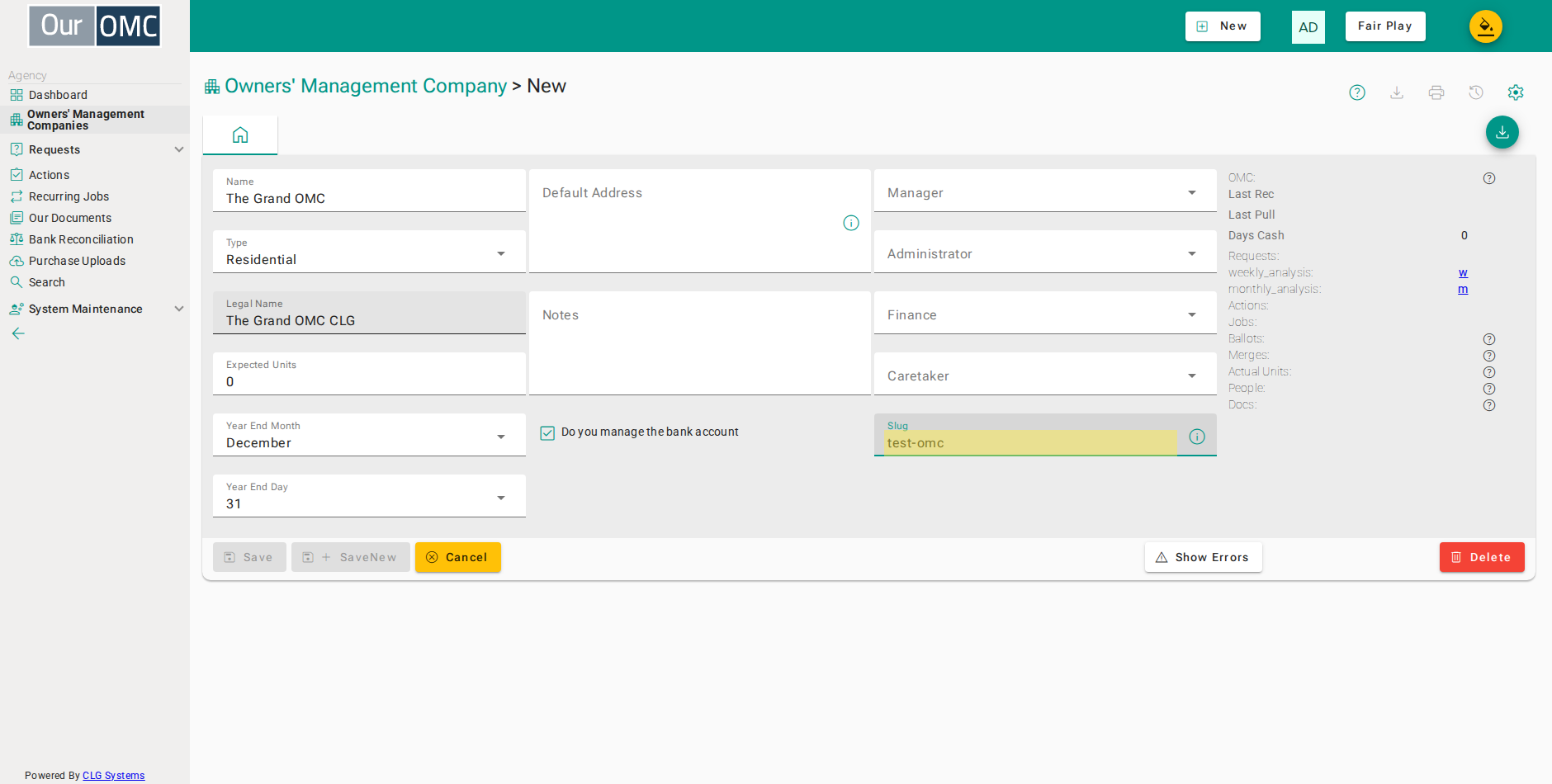
Task: Click the round green download button
Action: pos(1502,132)
